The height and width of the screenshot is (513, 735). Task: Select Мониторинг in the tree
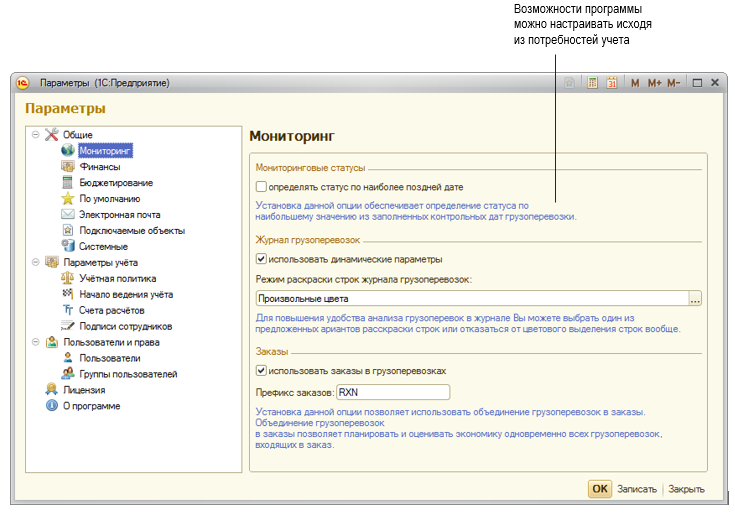click(x=105, y=151)
